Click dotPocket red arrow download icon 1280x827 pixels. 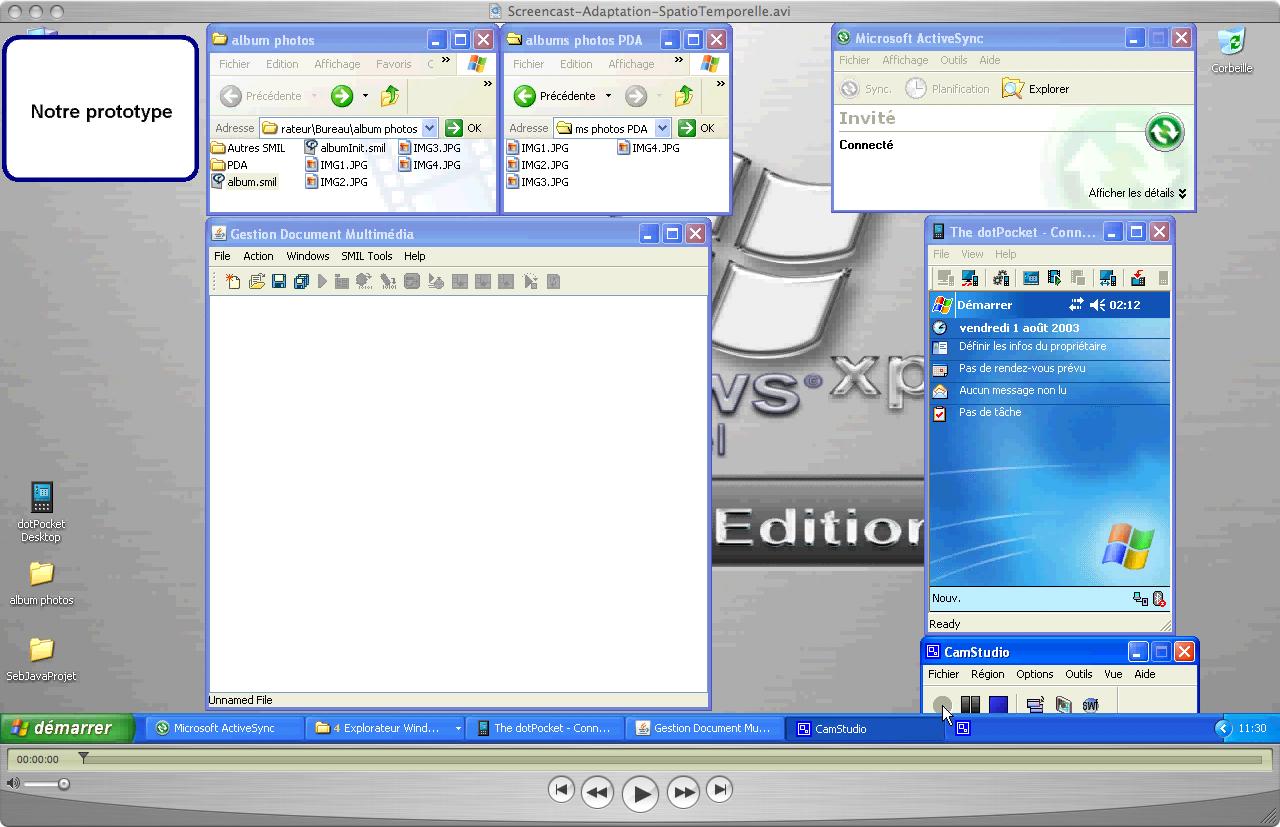click(1138, 278)
